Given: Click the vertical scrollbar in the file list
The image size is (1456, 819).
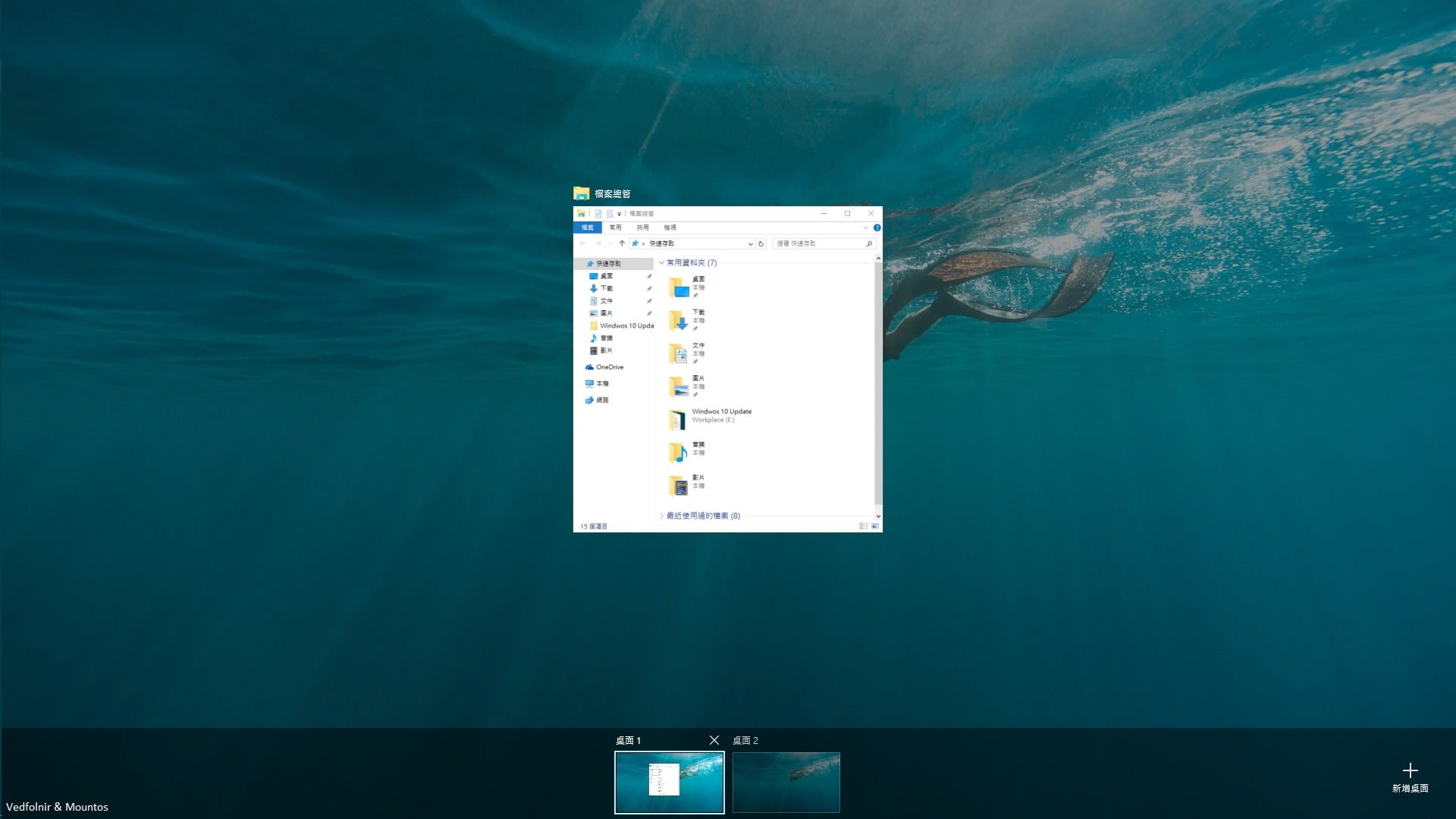Looking at the screenshot, I should (878, 383).
